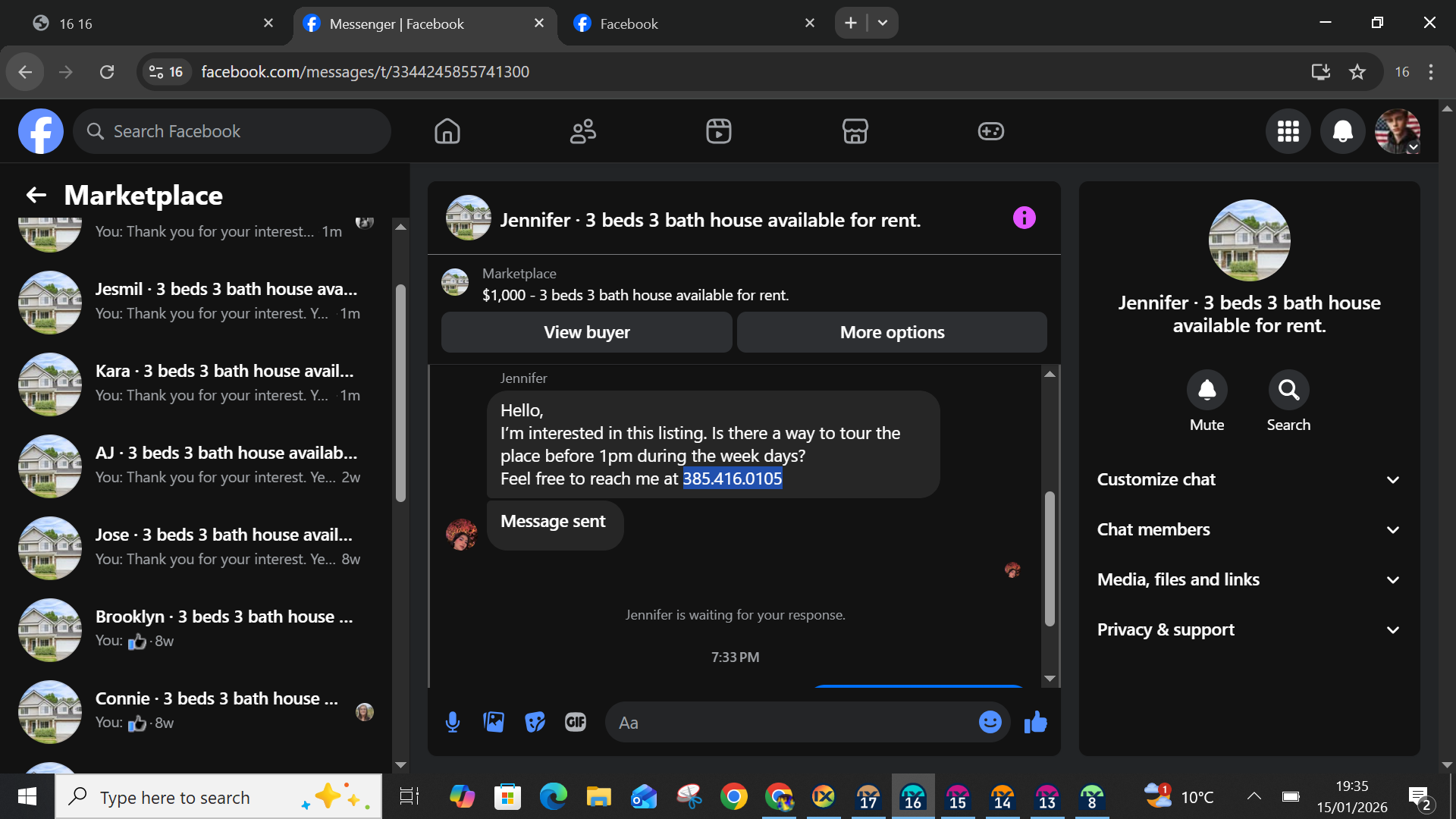Search within this conversation

coord(1288,390)
